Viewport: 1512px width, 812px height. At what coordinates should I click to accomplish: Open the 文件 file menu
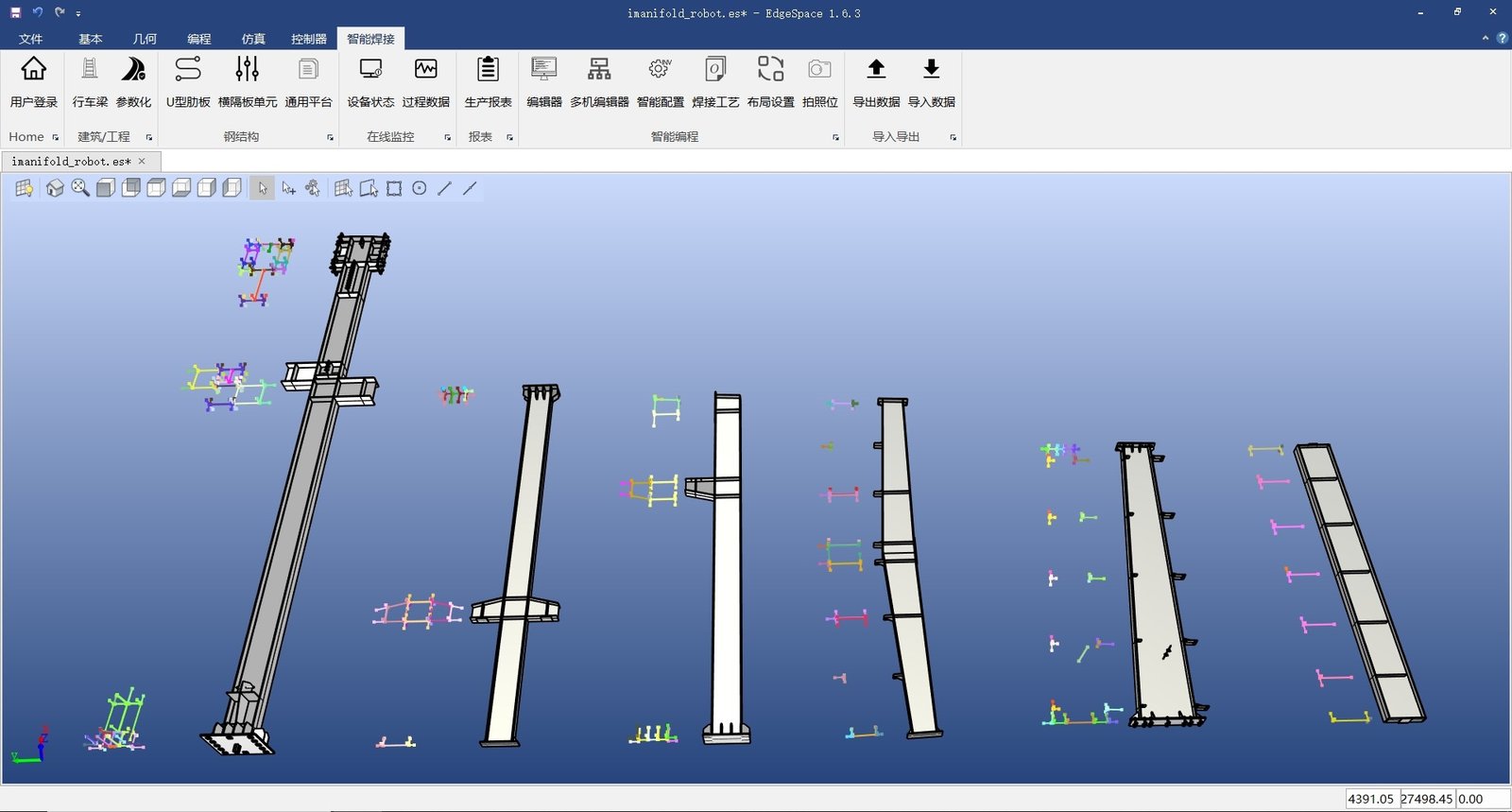coord(31,39)
